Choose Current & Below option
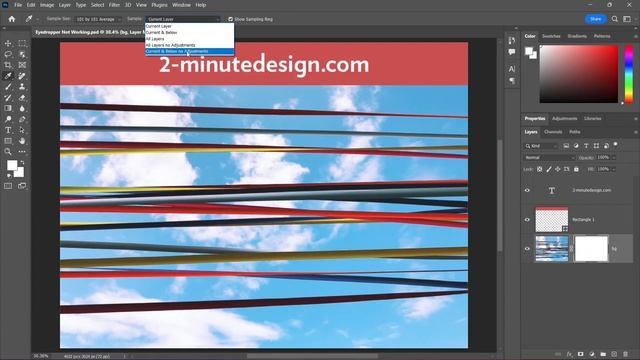Screen dimensions: 640x360 point(189,32)
